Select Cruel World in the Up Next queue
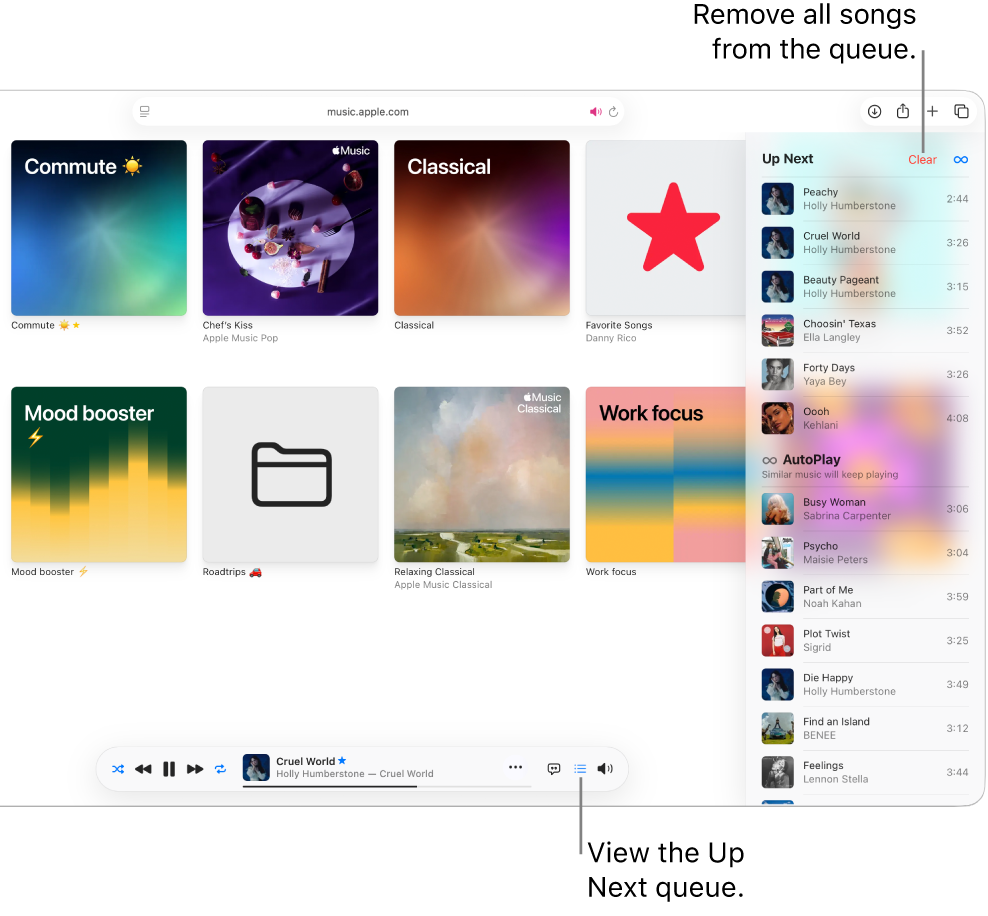Viewport: 988px width, 916px height. click(x=865, y=243)
